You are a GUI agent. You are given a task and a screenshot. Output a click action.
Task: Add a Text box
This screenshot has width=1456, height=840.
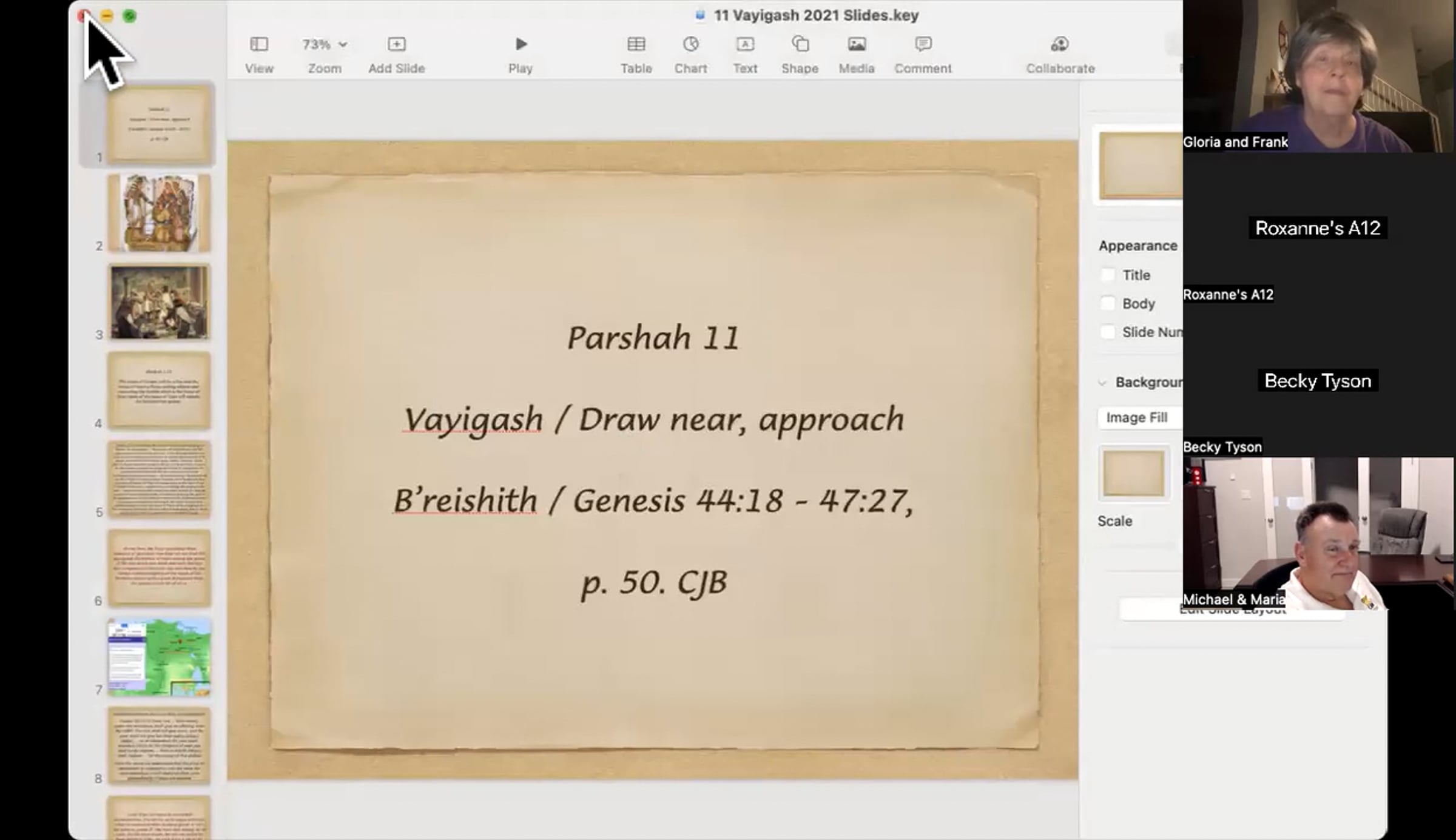pyautogui.click(x=745, y=44)
